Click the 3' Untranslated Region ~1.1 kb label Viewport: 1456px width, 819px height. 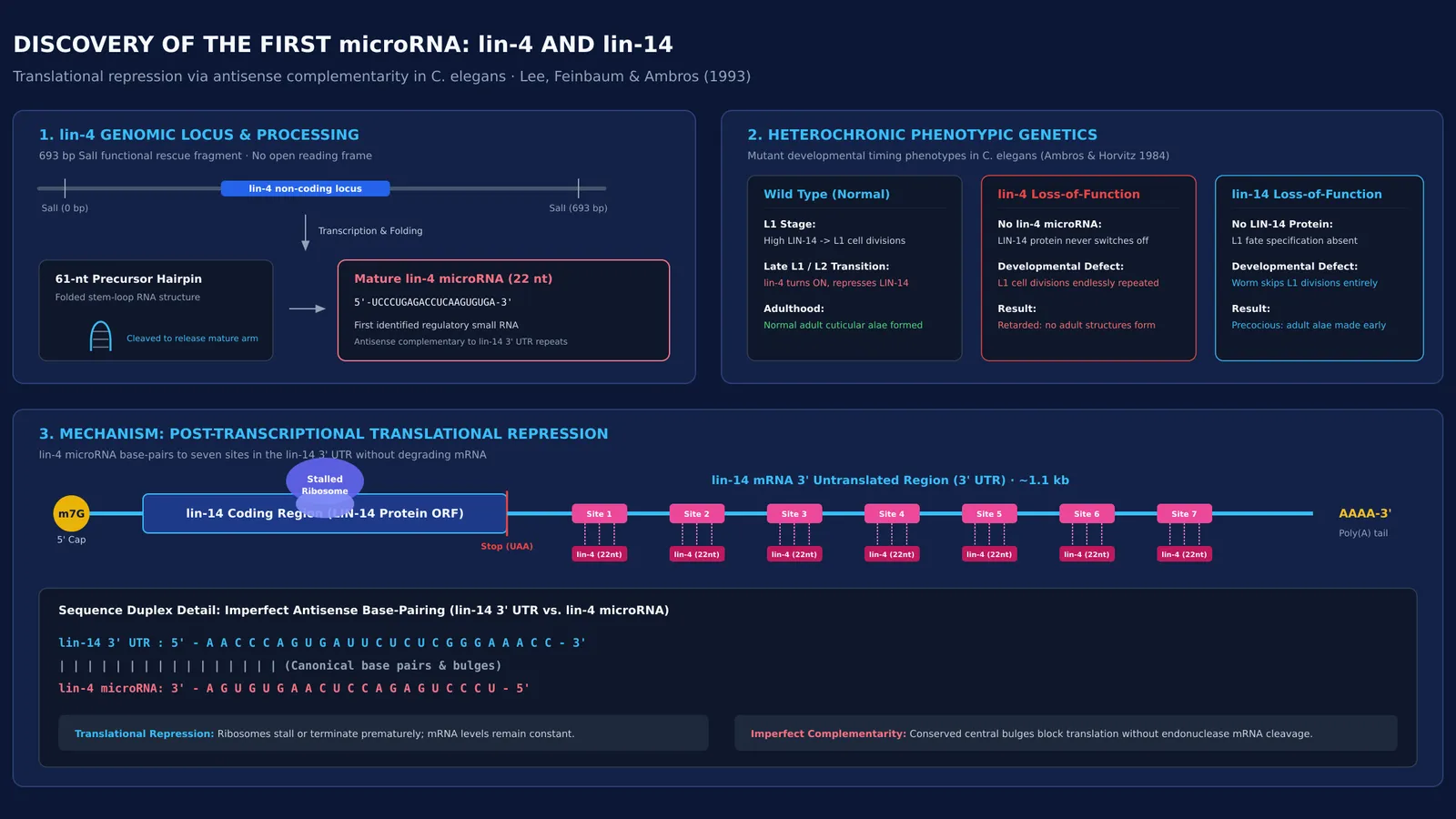pyautogui.click(x=890, y=480)
